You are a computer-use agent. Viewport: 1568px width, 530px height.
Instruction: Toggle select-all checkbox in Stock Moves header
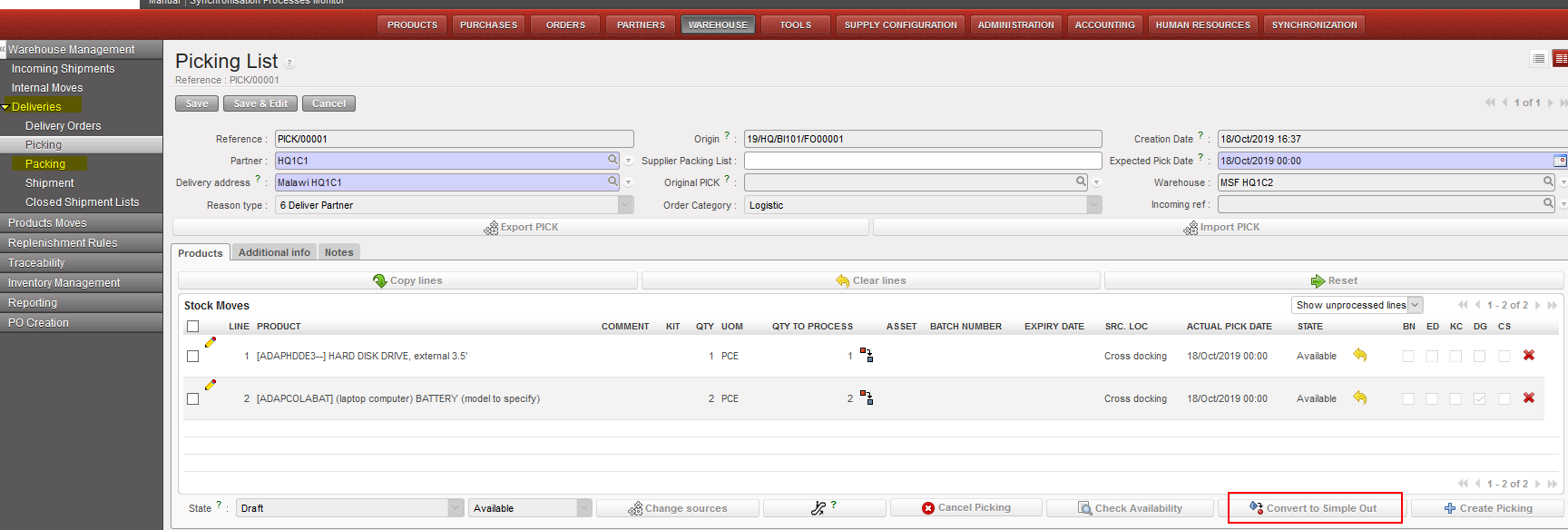point(192,327)
